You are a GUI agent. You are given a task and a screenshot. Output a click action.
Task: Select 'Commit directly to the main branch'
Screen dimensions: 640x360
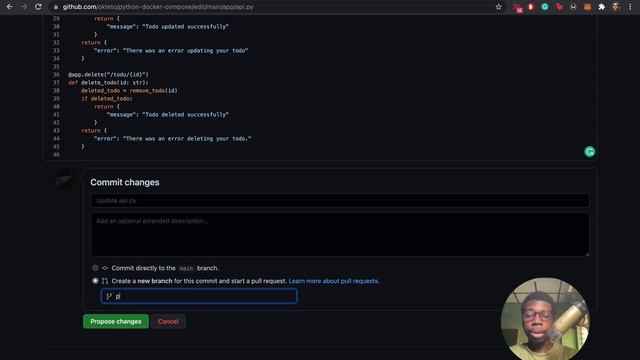pyautogui.click(x=95, y=268)
